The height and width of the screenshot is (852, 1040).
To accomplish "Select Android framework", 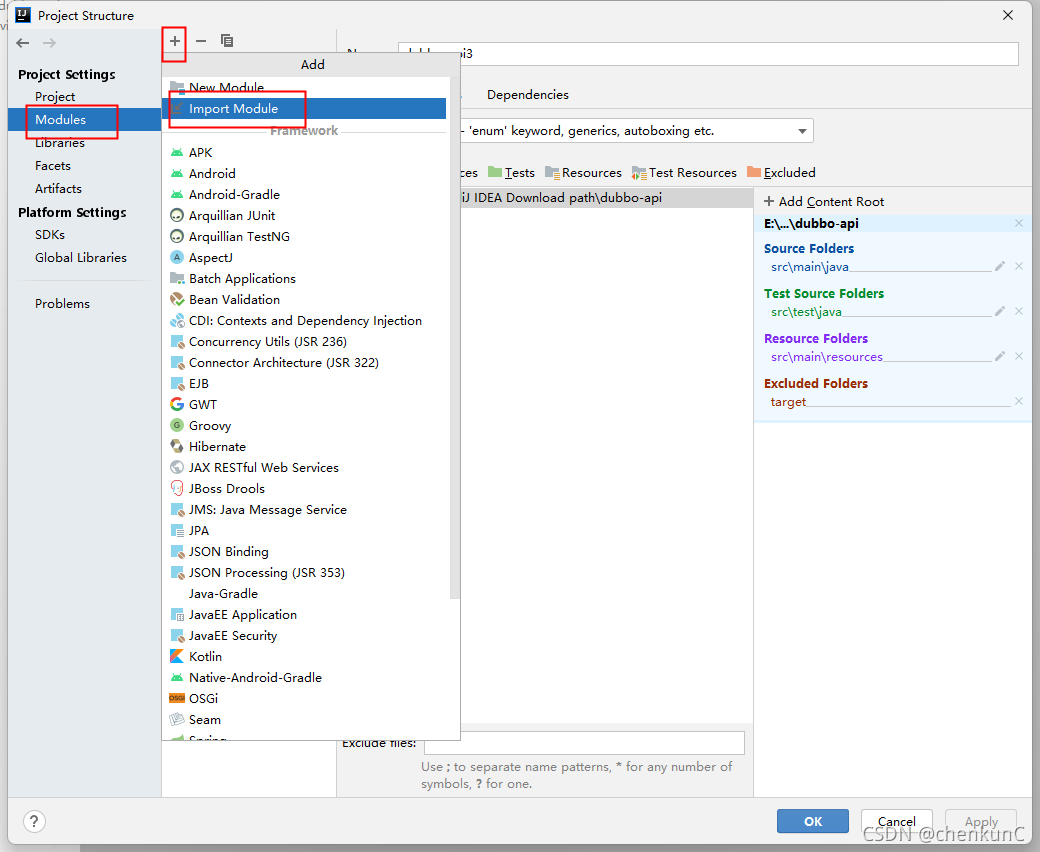I will click(x=304, y=174).
